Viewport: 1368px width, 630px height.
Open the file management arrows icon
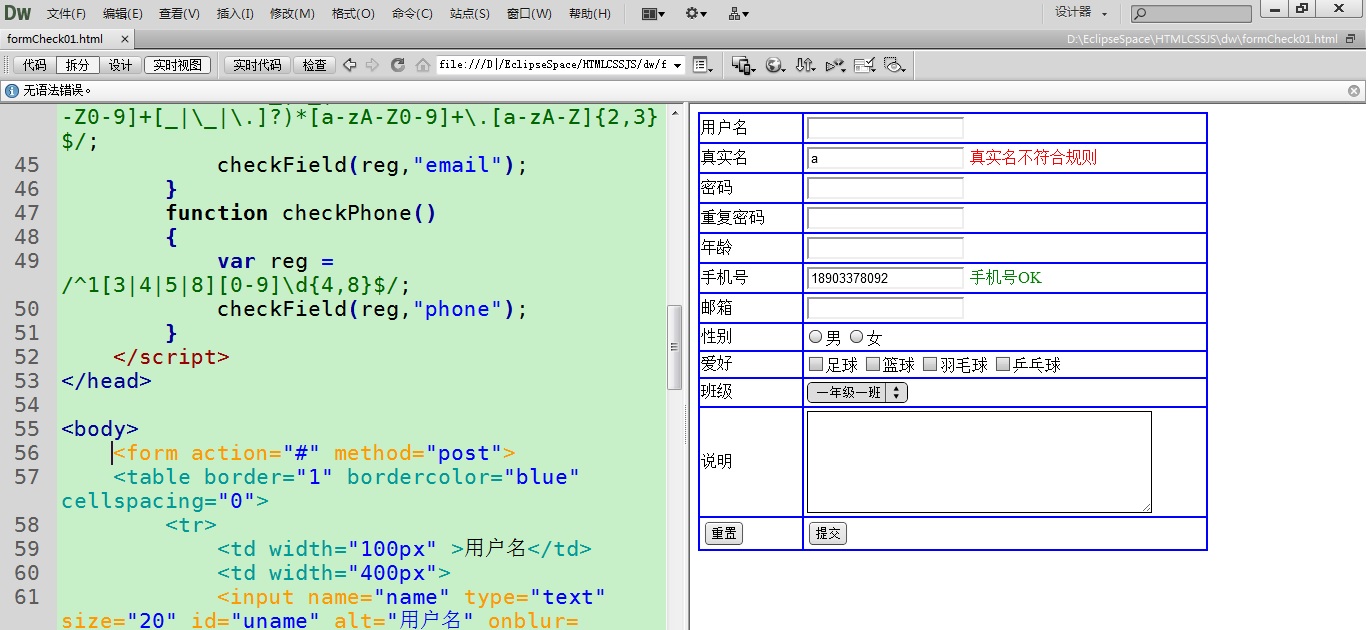pyautogui.click(x=804, y=65)
